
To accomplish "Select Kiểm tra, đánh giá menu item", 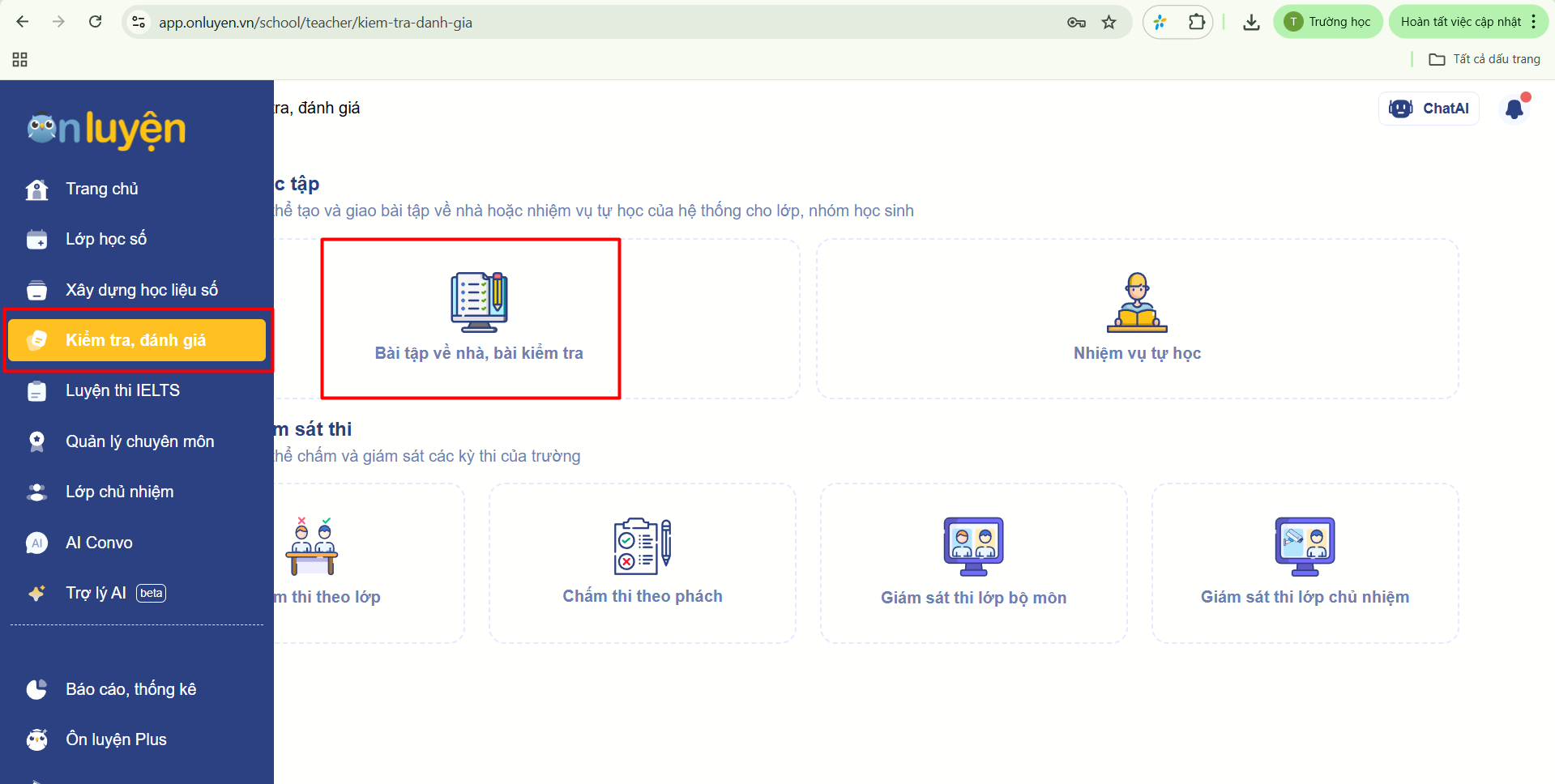I will pos(136,340).
